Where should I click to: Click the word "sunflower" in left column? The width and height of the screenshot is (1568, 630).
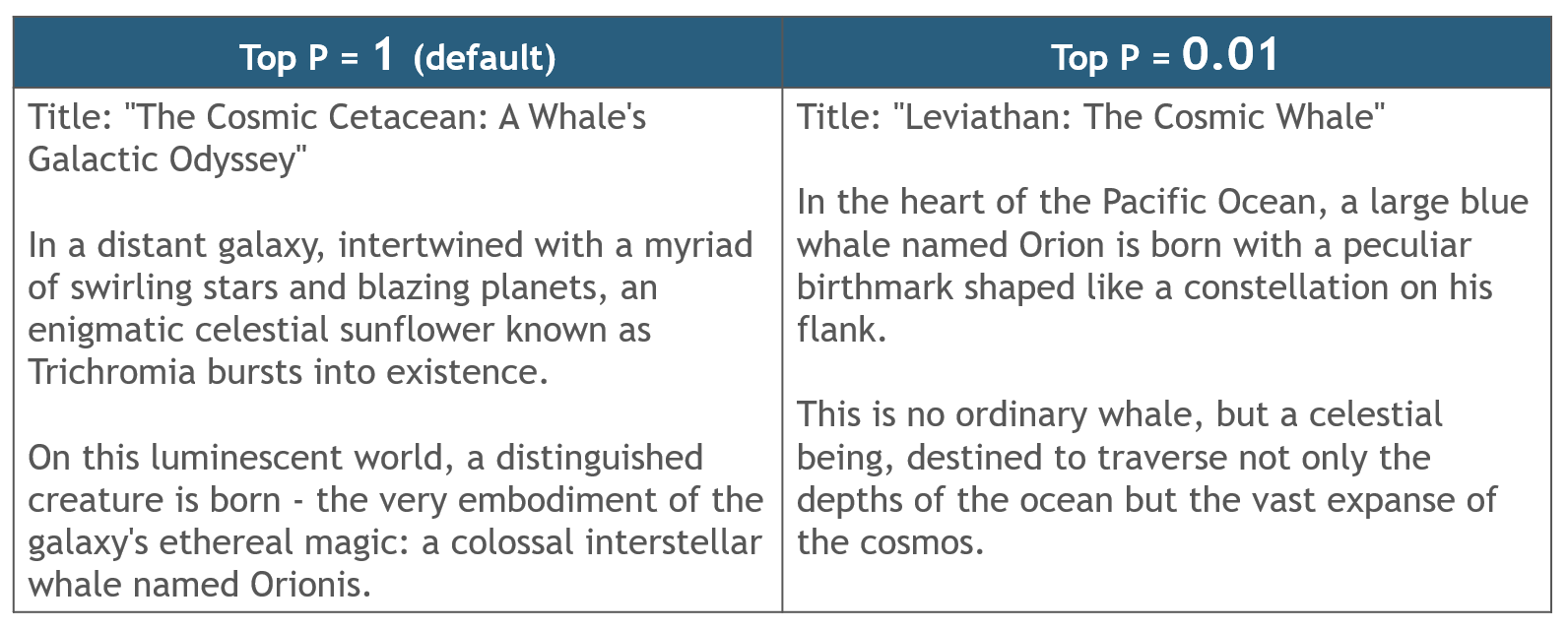[416, 330]
